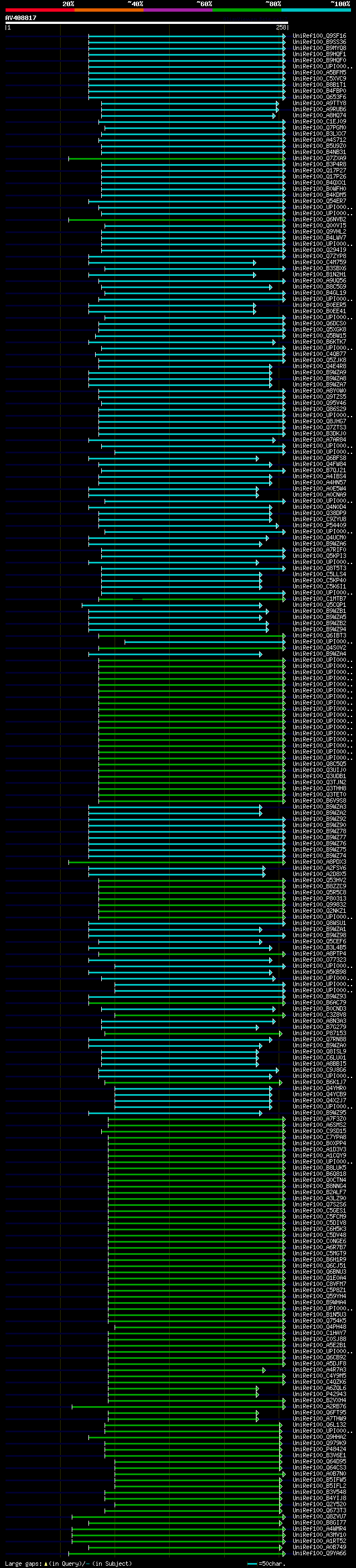
Task: Select hit UniRef100_B9HQF0
Action: 319,60
